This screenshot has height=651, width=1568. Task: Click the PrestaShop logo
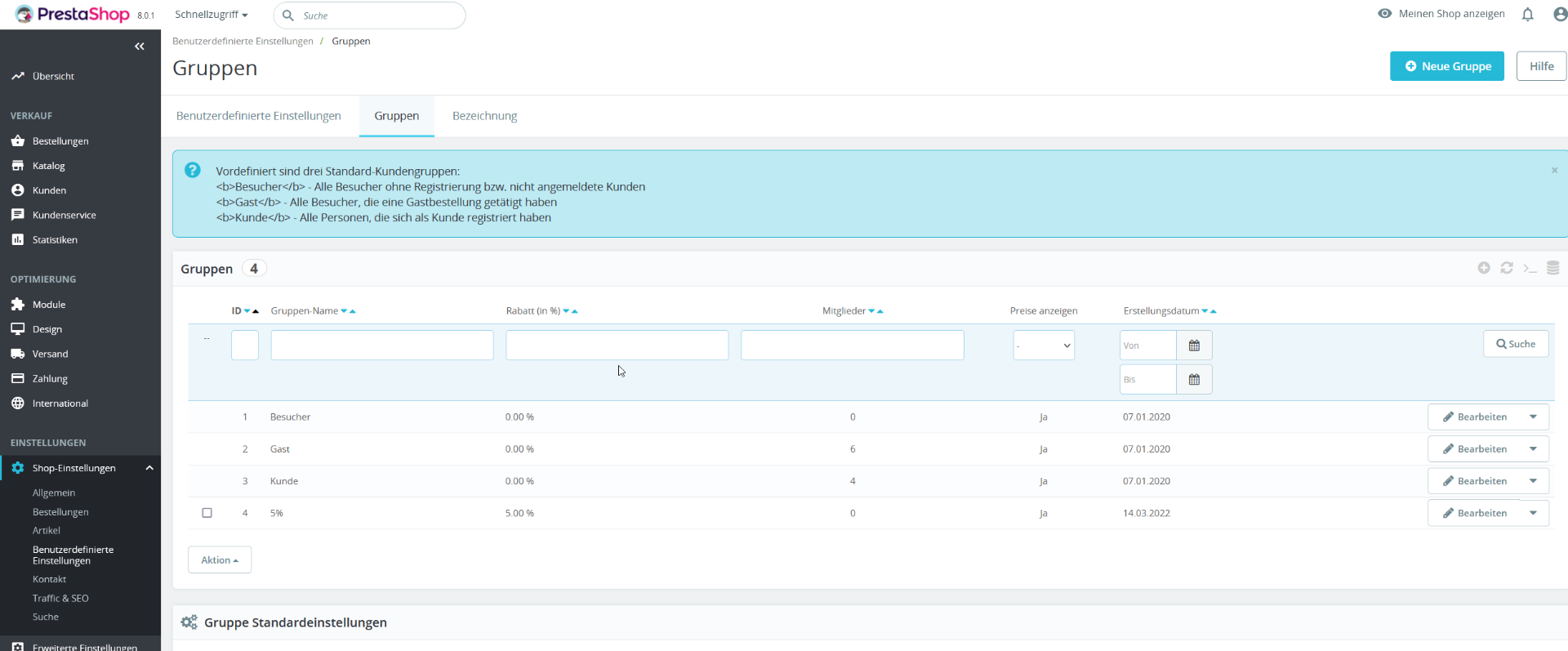73,15
